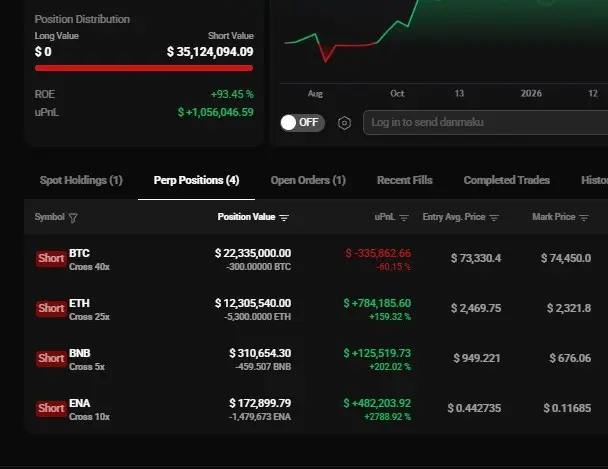Screen dimensions: 608x469
Task: Click Cross 10x leverage label
Action: [89, 417]
